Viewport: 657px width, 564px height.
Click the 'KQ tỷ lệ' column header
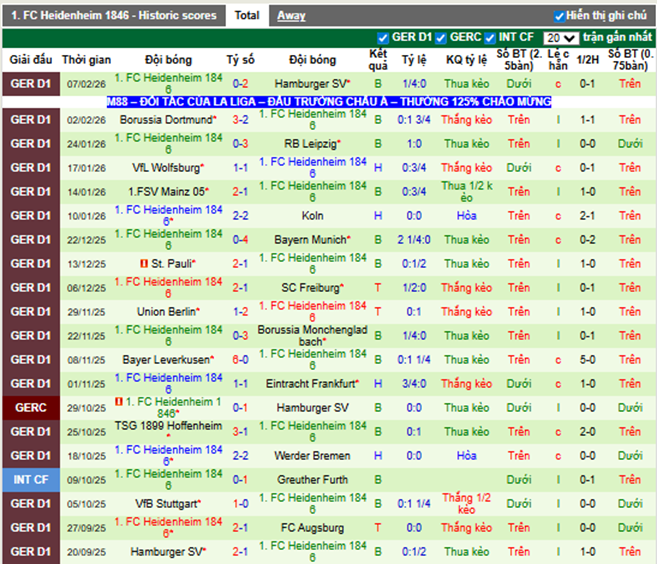pos(466,60)
